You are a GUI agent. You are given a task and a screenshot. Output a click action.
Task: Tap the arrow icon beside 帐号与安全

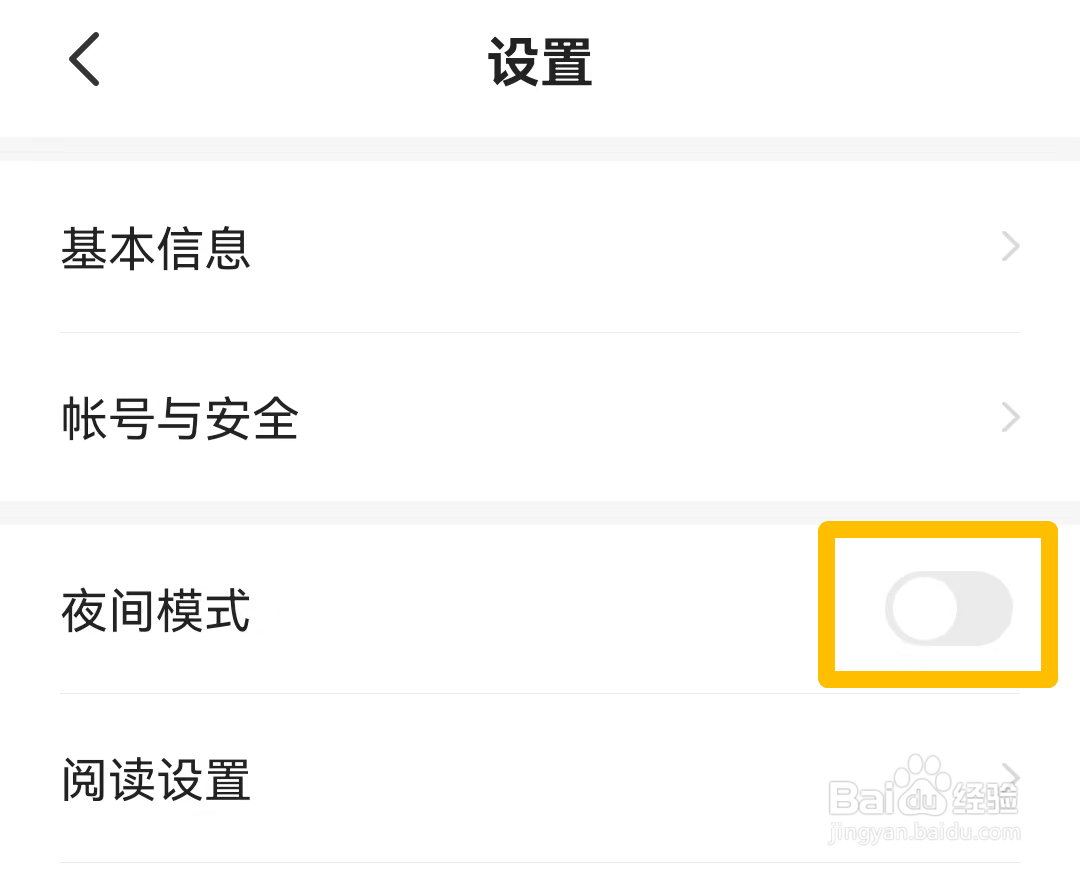point(1010,417)
